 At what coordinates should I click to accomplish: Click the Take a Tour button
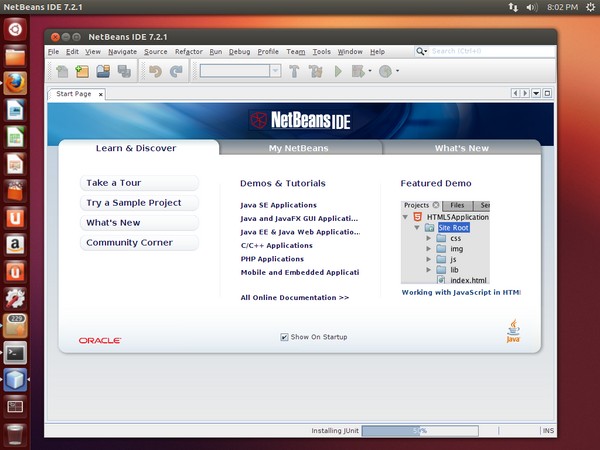tap(139, 183)
